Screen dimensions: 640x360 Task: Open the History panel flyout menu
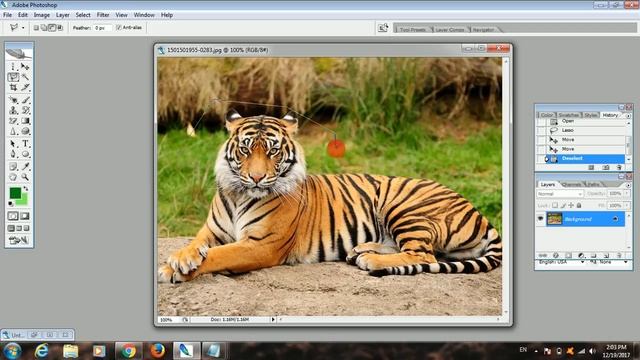[628, 116]
